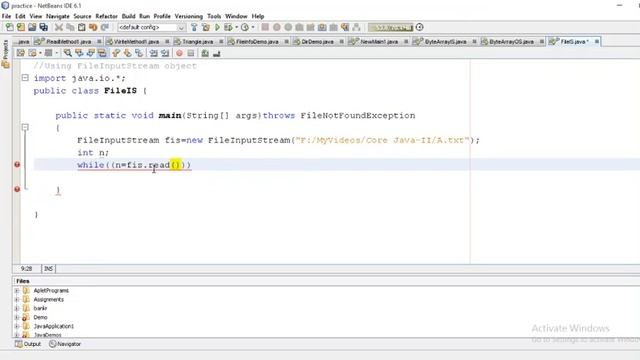Click the memory usage bar

point(391,27)
